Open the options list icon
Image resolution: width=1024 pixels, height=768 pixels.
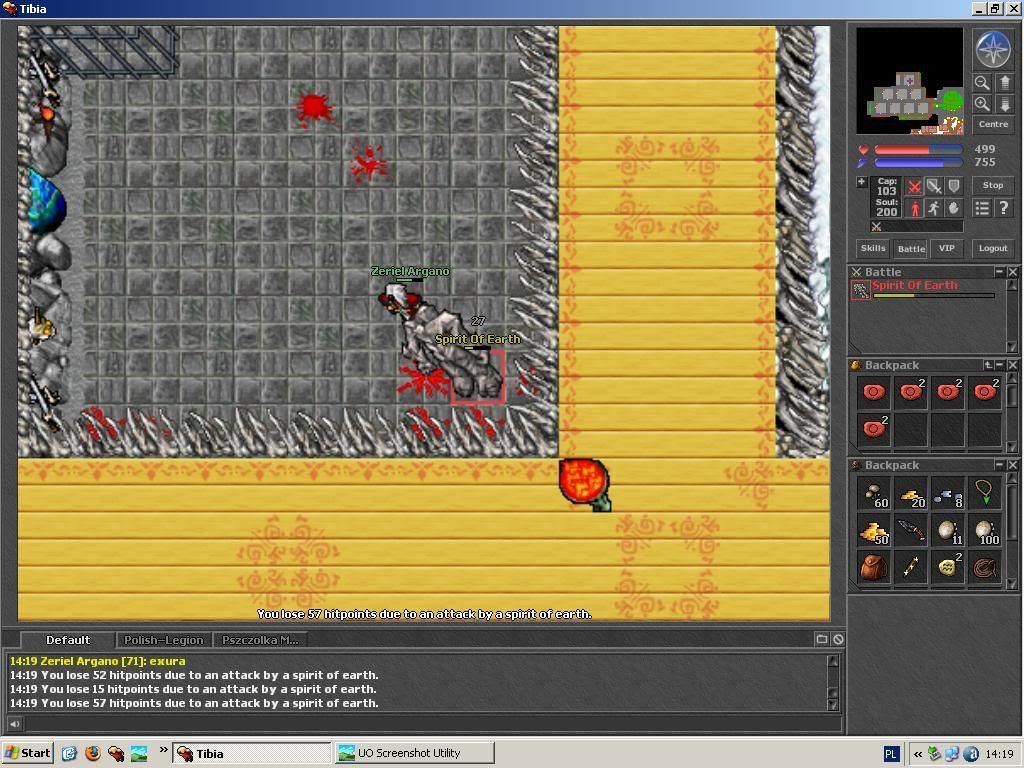(x=982, y=208)
